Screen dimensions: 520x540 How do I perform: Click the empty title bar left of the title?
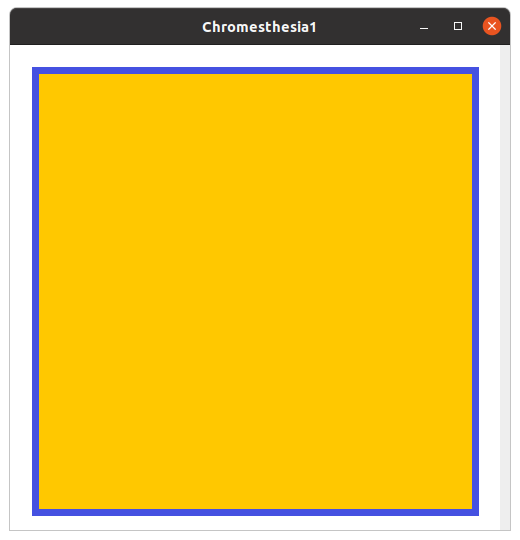[106, 27]
